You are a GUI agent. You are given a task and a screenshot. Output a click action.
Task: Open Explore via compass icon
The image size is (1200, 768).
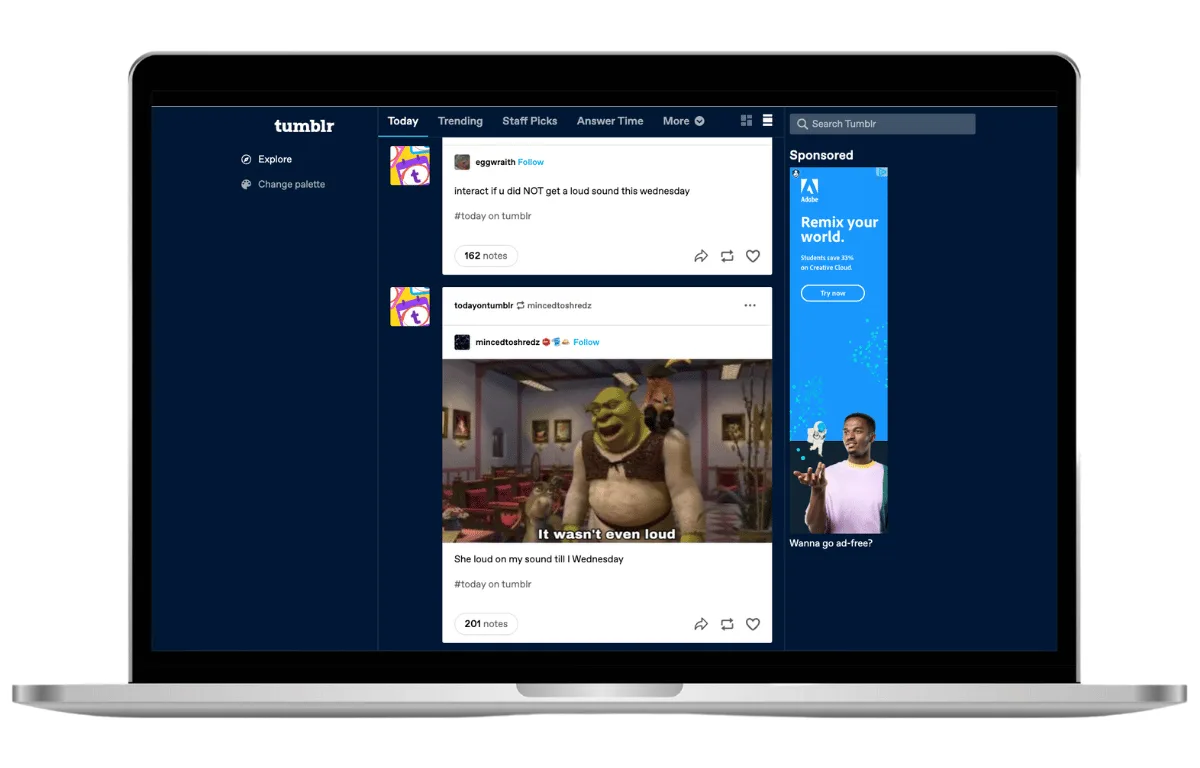point(246,159)
